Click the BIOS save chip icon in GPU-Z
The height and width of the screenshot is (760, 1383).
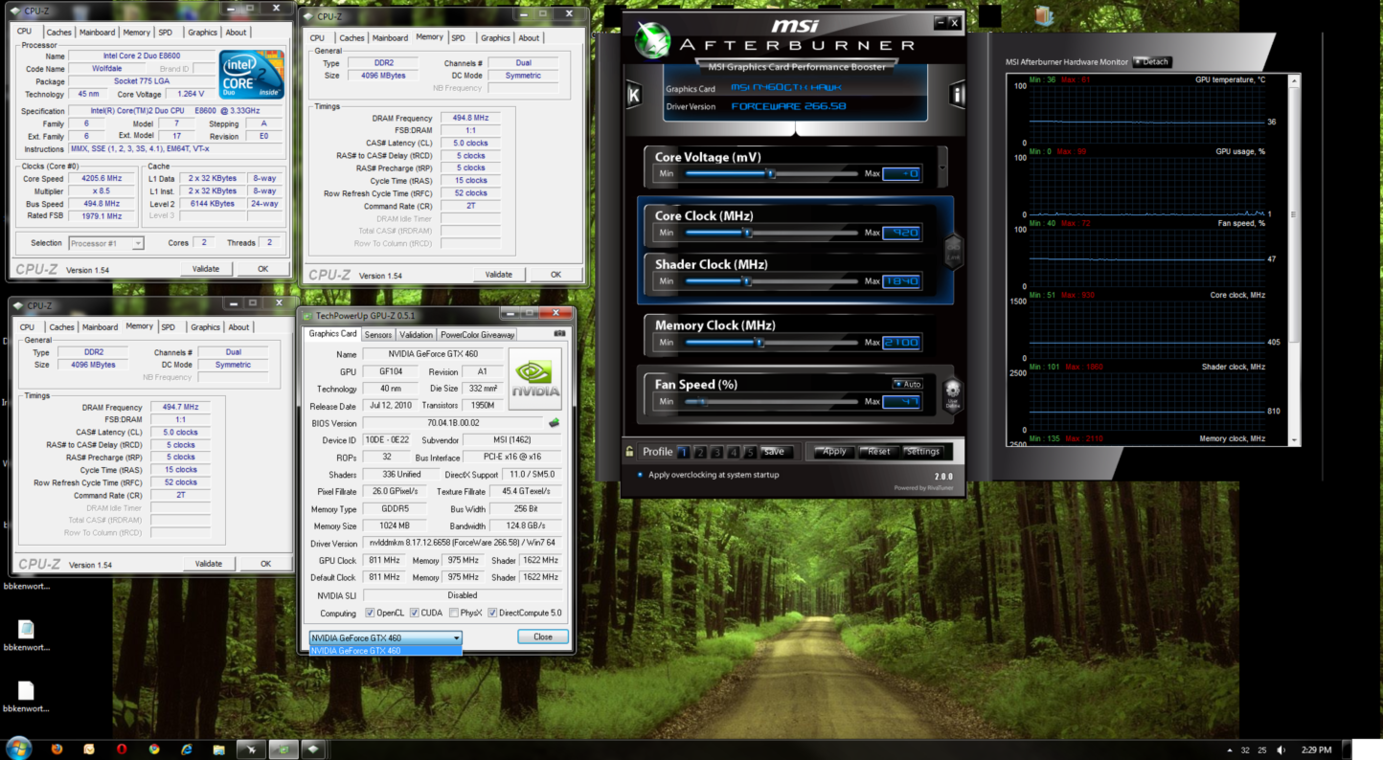coord(554,423)
